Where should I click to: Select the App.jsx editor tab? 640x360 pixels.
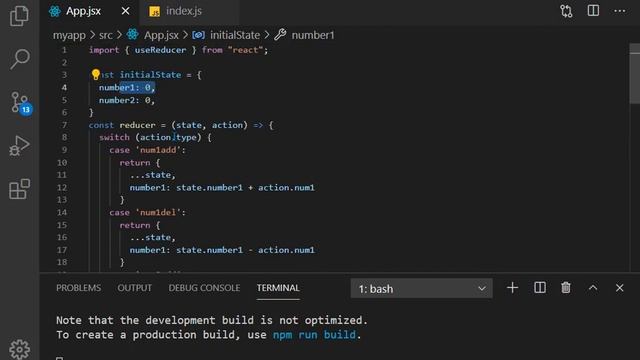click(83, 11)
